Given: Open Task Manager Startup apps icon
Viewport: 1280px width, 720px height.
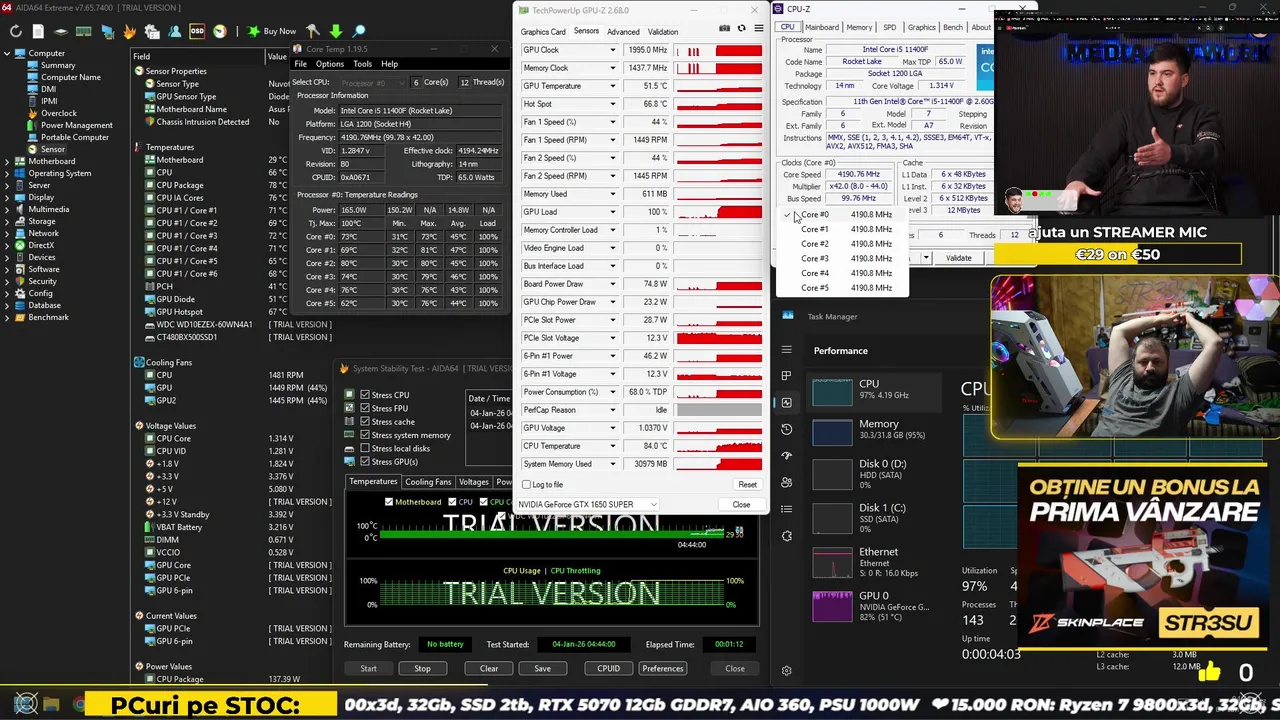Looking at the screenshot, I should 786,456.
